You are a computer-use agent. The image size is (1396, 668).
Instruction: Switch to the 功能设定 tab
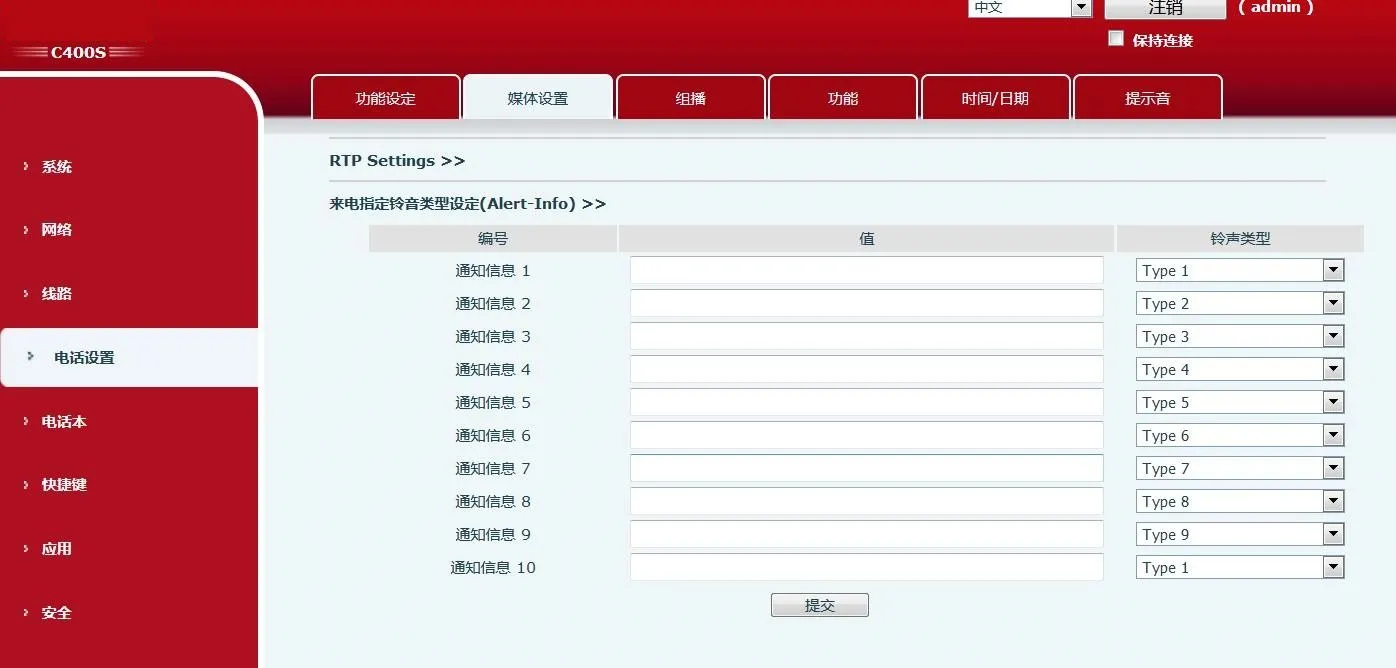point(385,98)
